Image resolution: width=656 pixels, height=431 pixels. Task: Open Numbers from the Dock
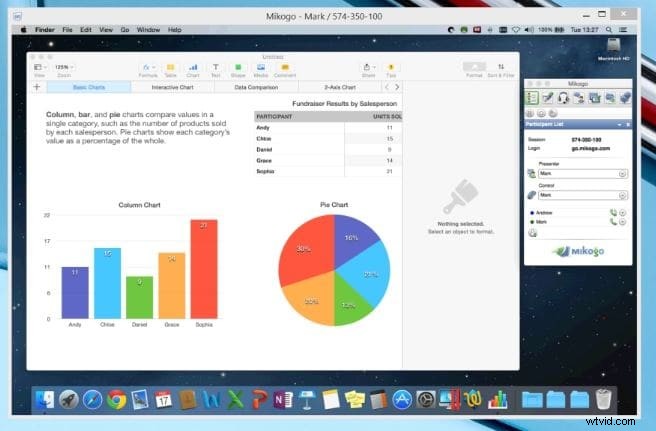[497, 400]
